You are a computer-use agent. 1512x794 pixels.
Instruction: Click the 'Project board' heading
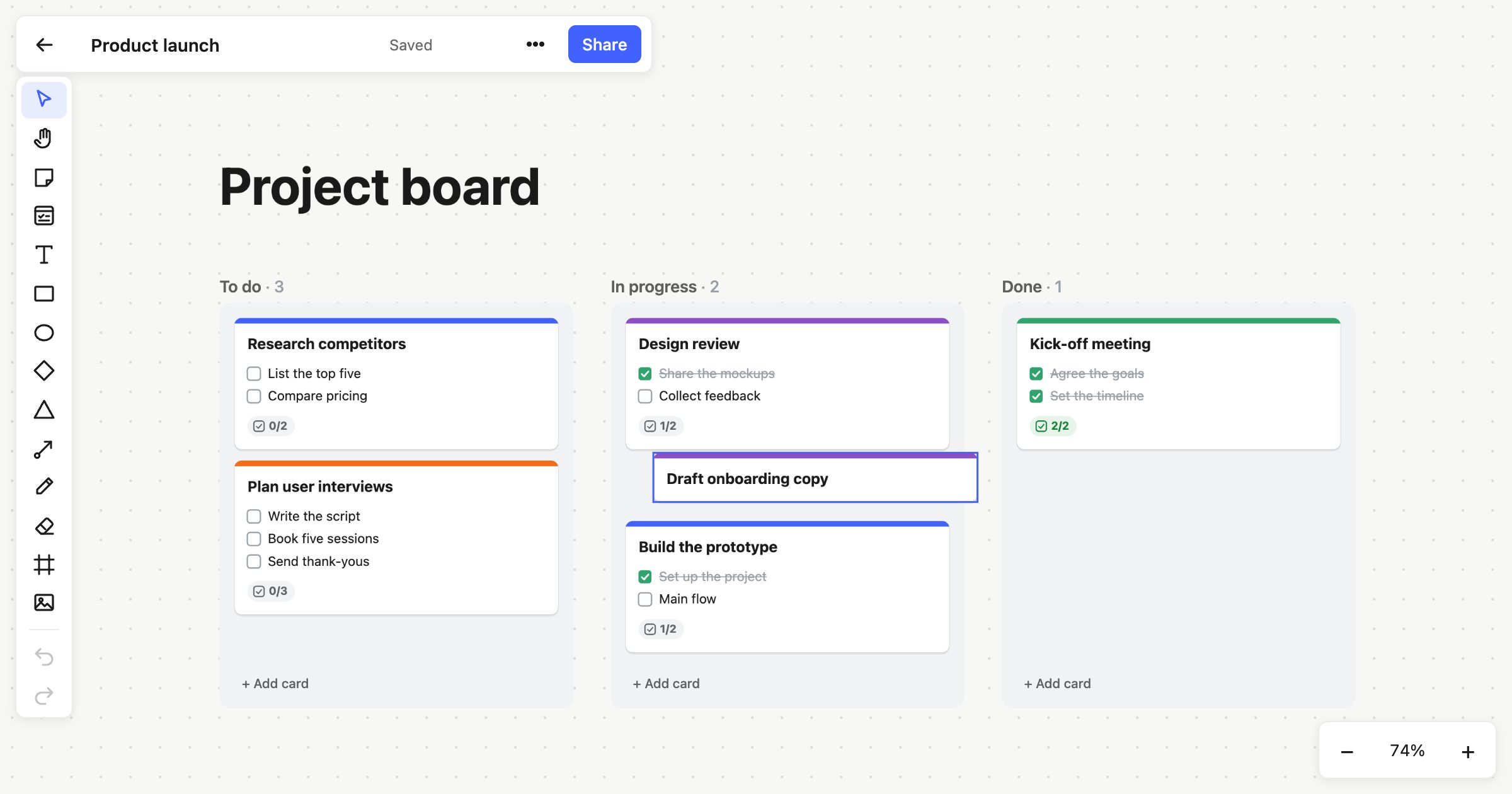[380, 187]
